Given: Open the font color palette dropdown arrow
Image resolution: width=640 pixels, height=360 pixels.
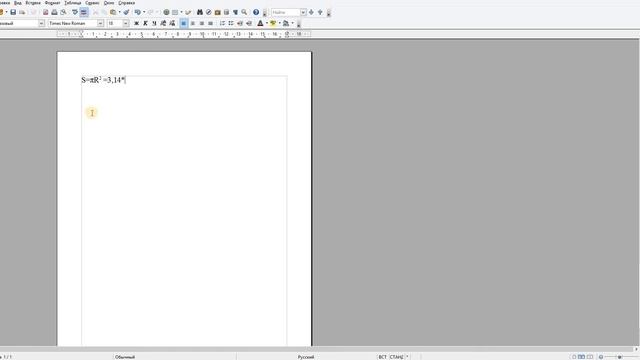Looking at the screenshot, I should 267,23.
